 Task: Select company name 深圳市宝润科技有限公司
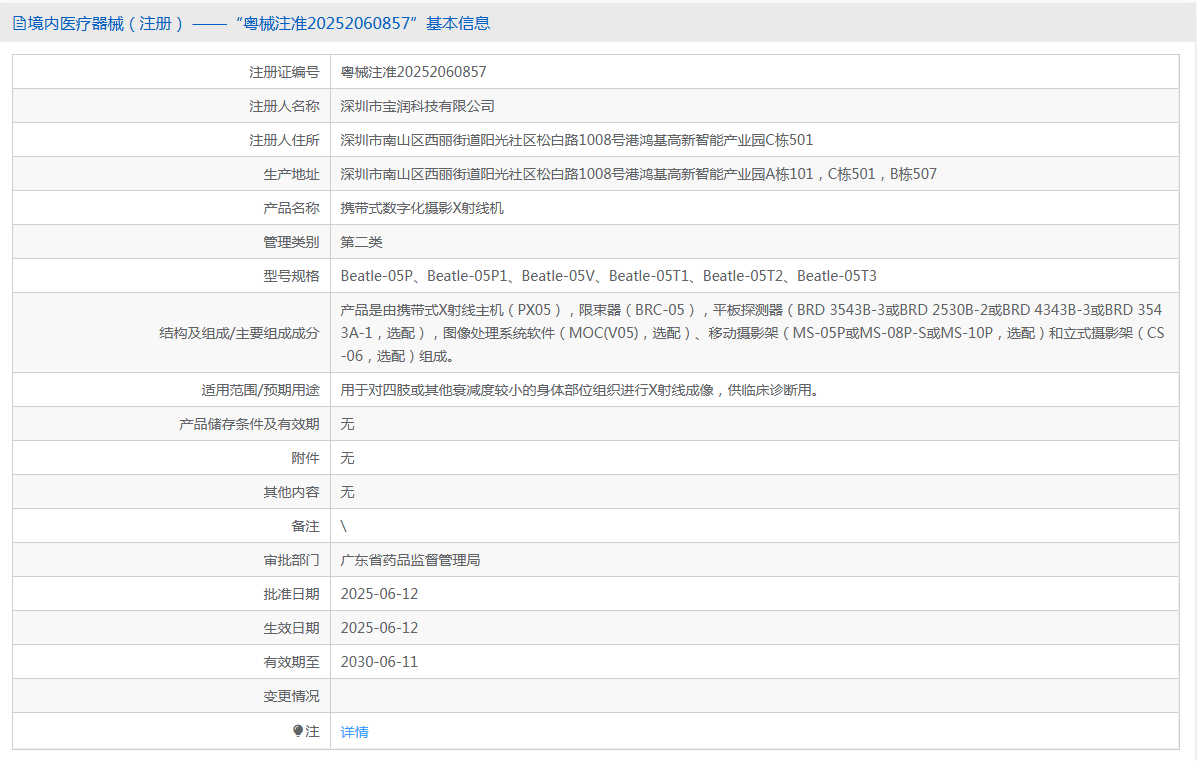[418, 106]
